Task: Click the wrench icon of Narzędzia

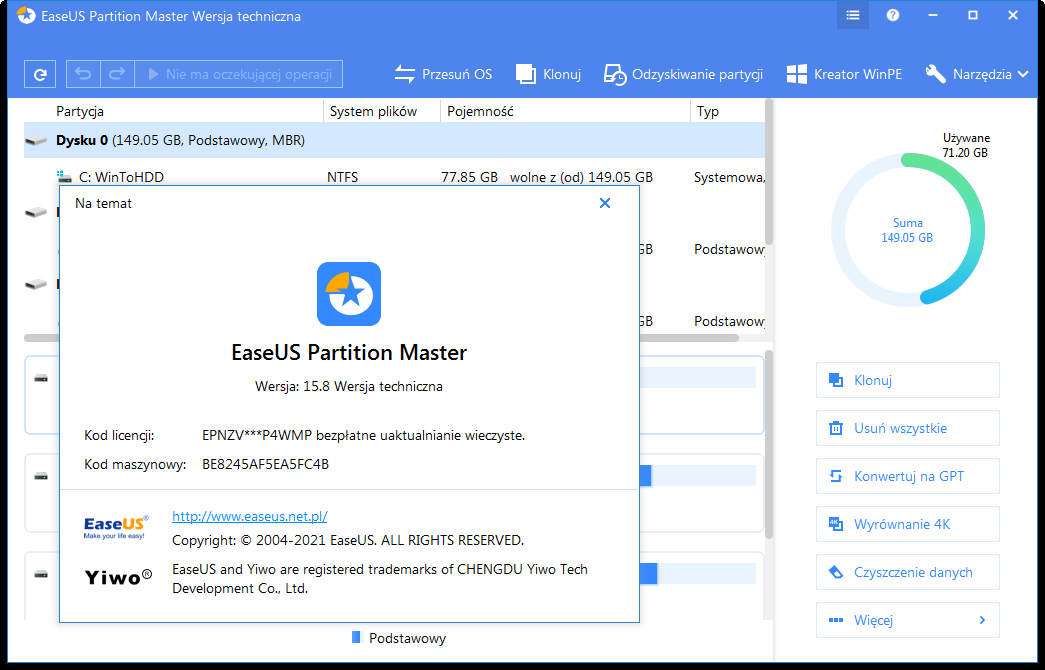Action: pos(936,74)
